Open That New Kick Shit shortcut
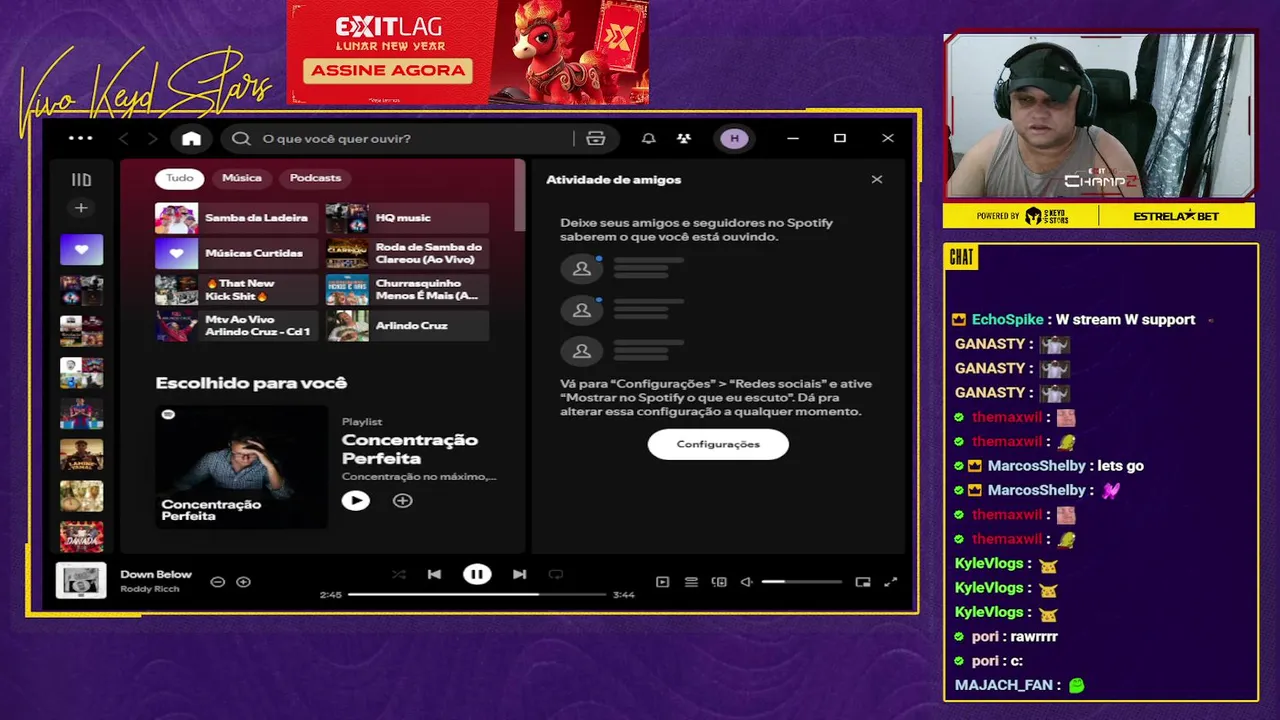The width and height of the screenshot is (1280, 720). (x=237, y=290)
